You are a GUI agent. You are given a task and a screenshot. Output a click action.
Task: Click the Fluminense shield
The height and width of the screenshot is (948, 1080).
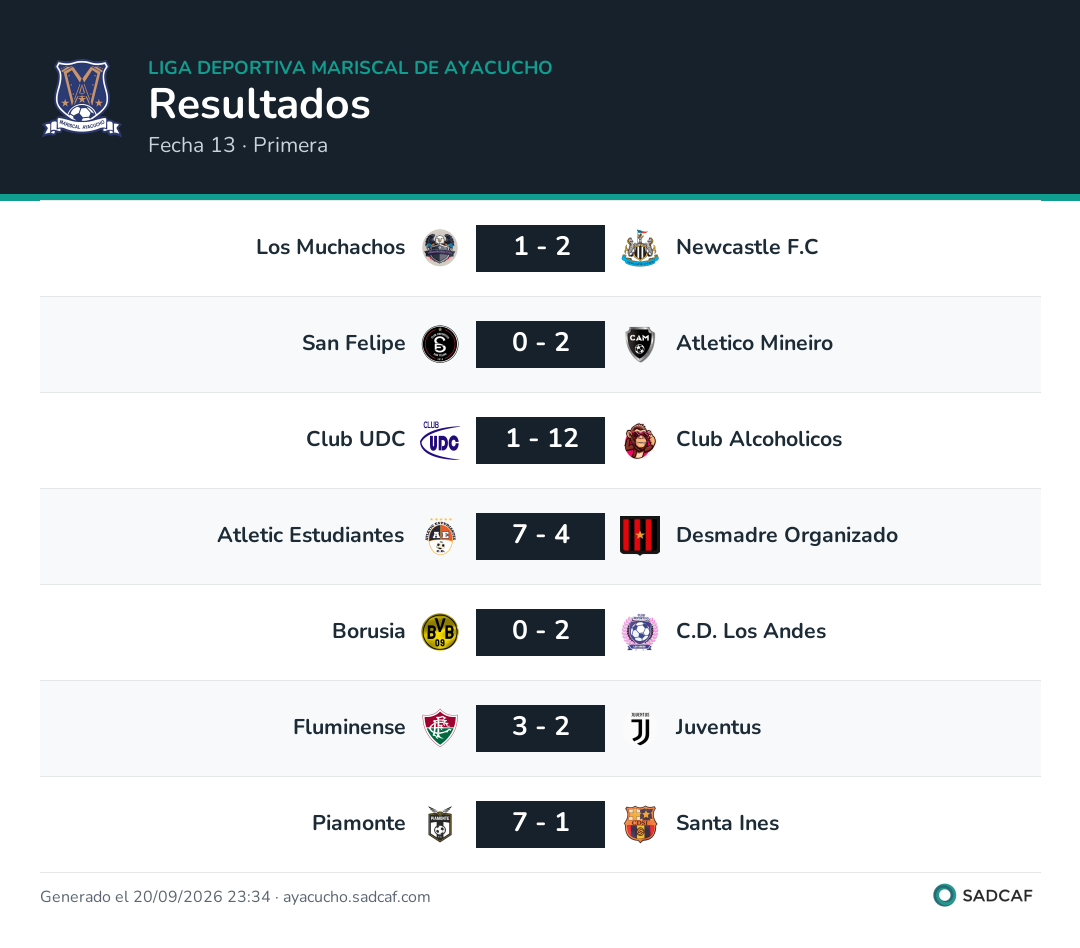440,728
